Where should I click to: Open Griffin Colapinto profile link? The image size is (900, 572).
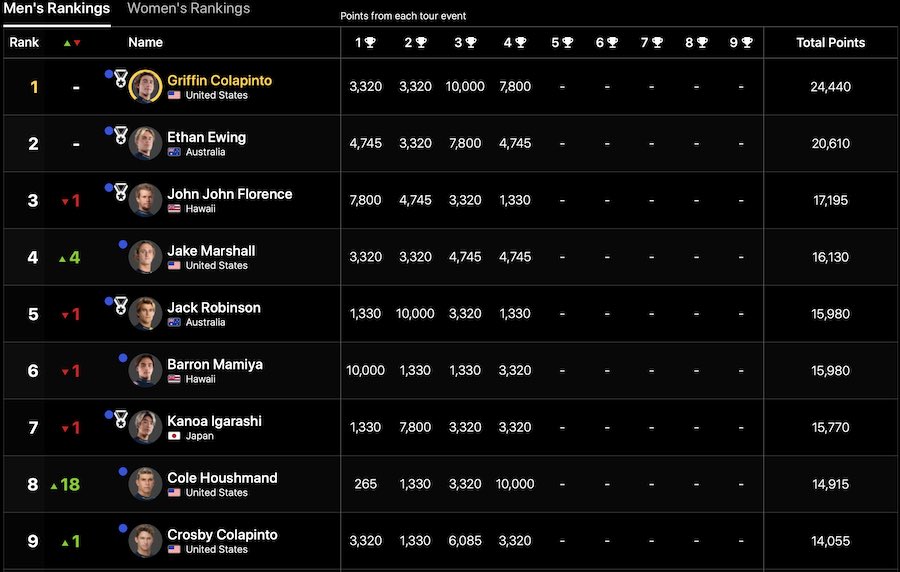pyautogui.click(x=219, y=80)
